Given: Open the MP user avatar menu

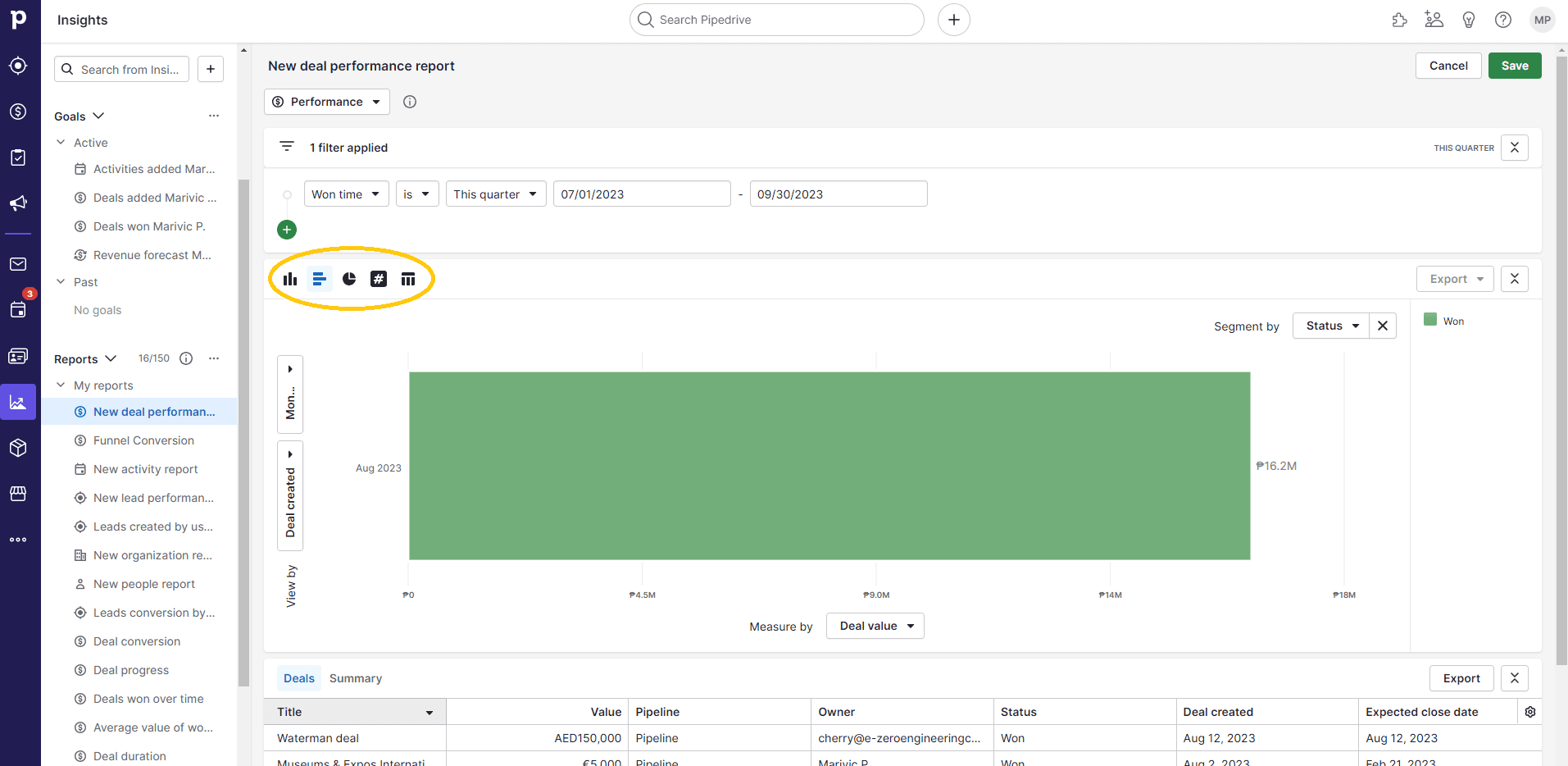Looking at the screenshot, I should (x=1543, y=20).
